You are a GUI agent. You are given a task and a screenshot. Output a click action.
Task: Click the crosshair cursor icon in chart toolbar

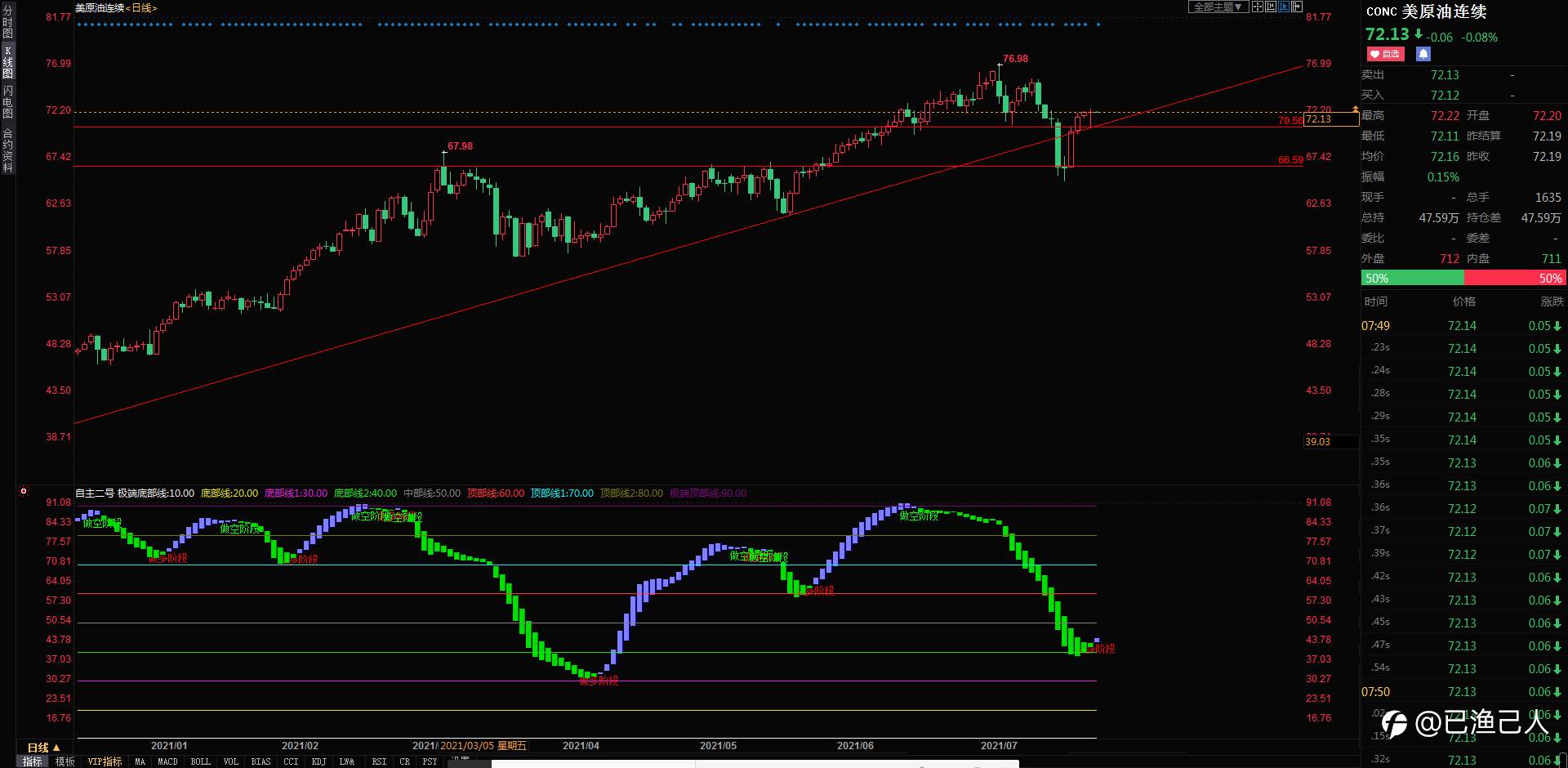click(x=1258, y=7)
